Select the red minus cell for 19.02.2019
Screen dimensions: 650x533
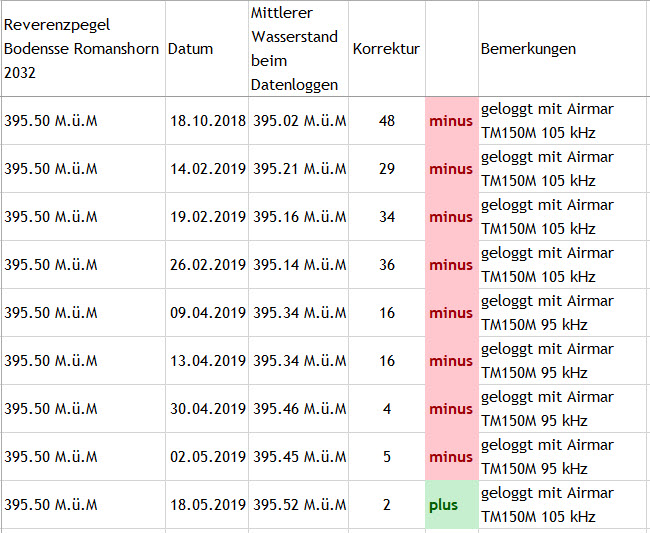(451, 217)
